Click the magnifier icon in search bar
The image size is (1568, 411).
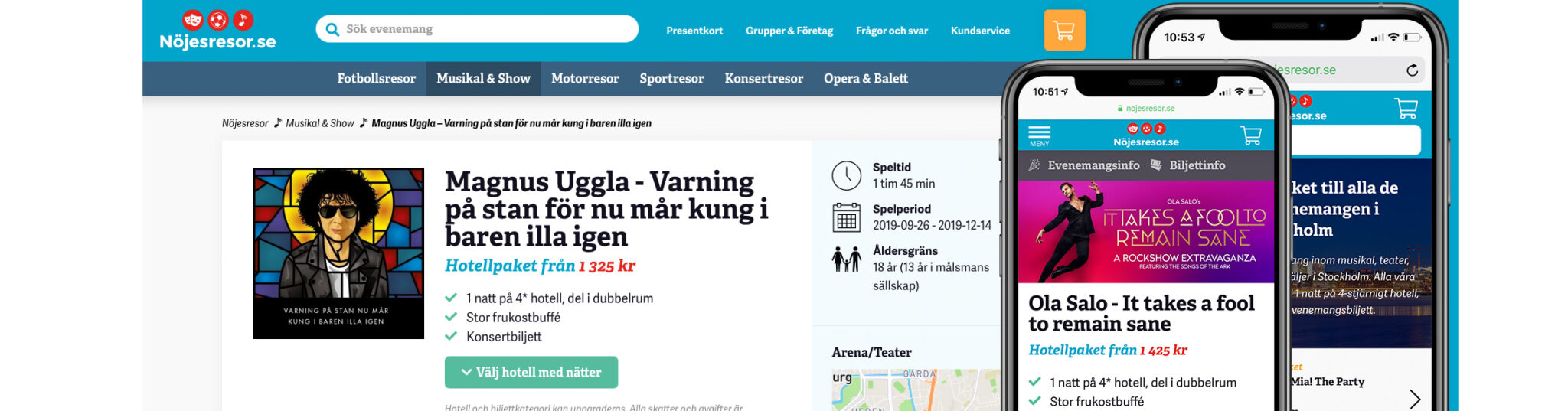tap(332, 30)
